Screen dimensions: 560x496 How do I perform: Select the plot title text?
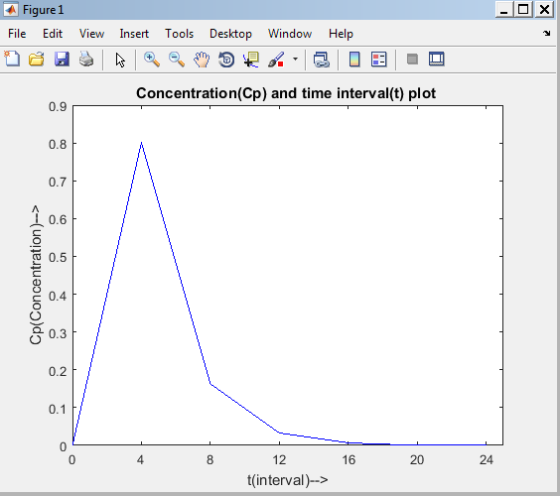[x=286, y=93]
